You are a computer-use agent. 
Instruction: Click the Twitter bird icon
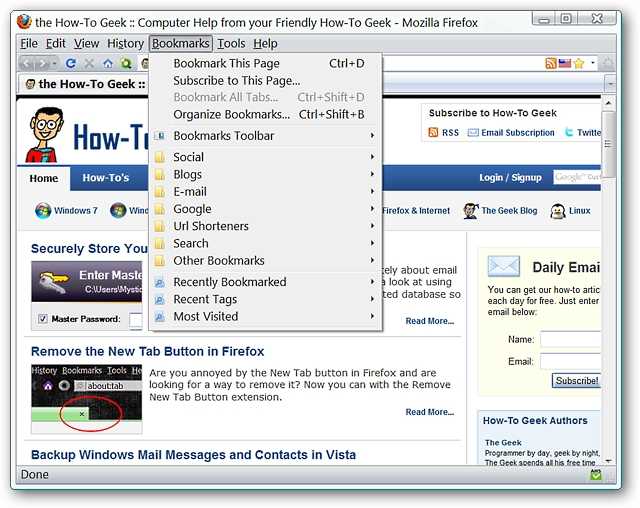(x=569, y=133)
